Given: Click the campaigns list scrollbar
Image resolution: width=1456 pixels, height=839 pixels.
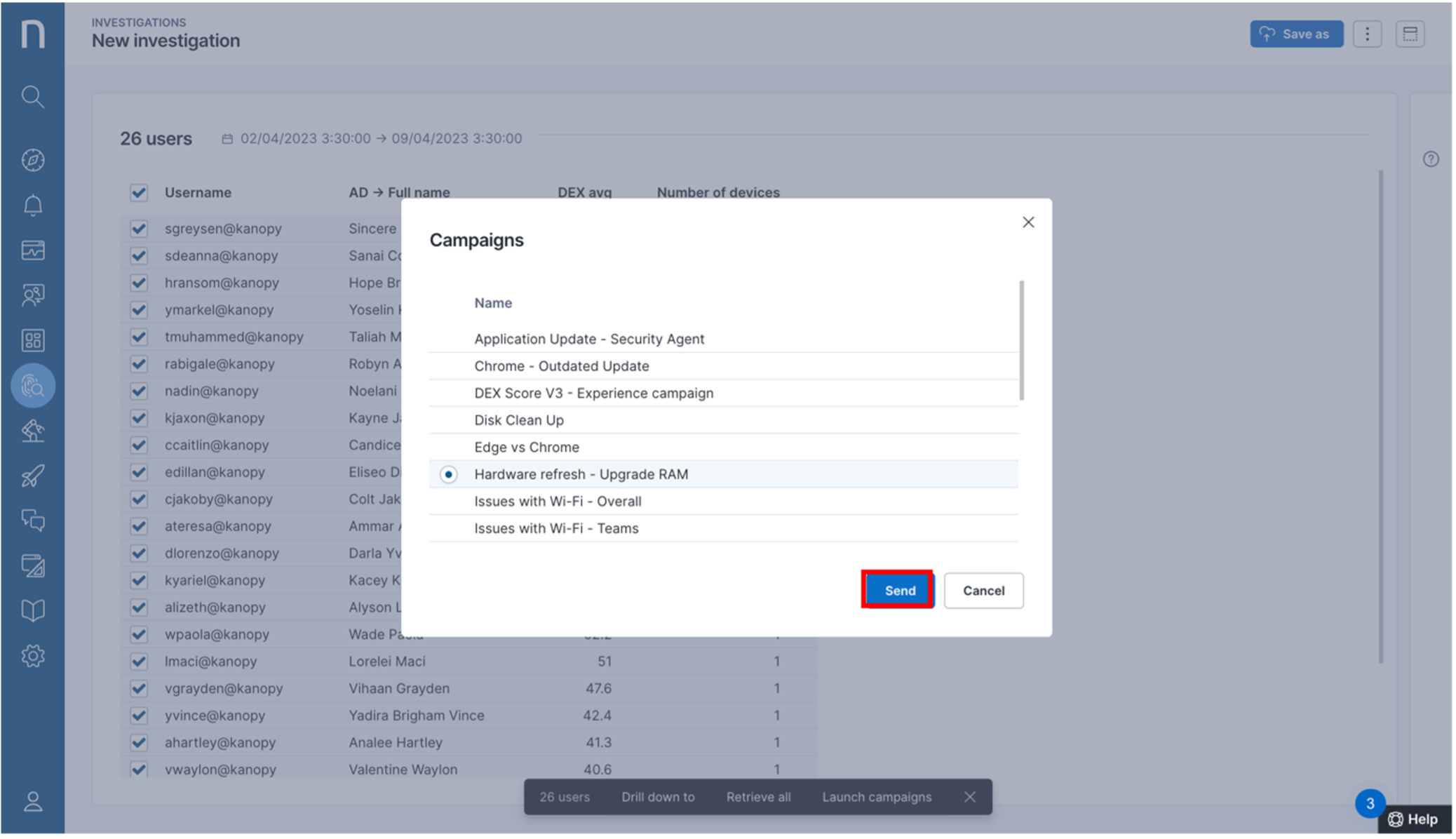Looking at the screenshot, I should pyautogui.click(x=1021, y=341).
